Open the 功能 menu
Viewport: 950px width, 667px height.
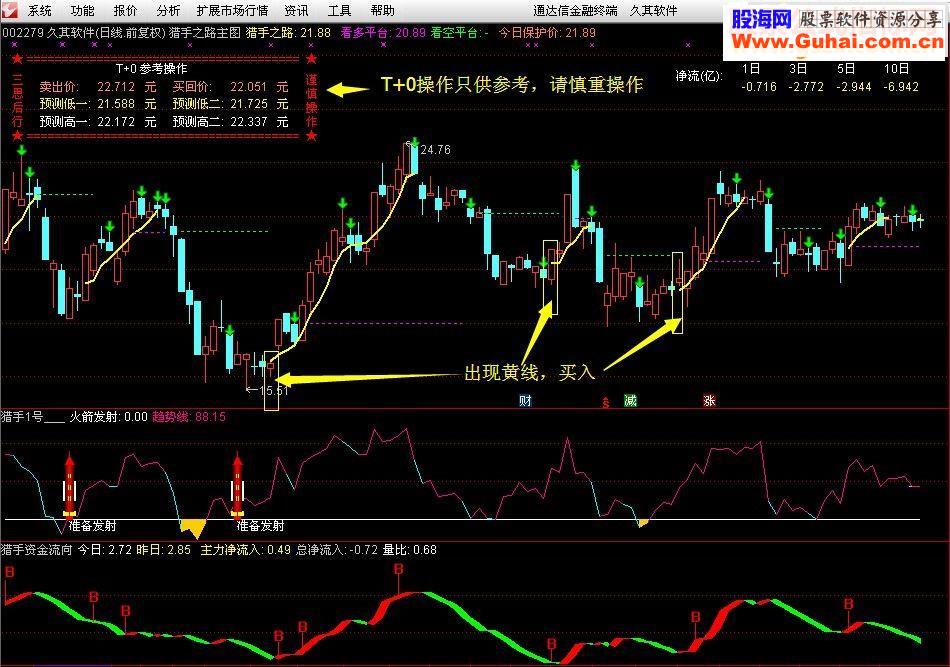(x=82, y=10)
